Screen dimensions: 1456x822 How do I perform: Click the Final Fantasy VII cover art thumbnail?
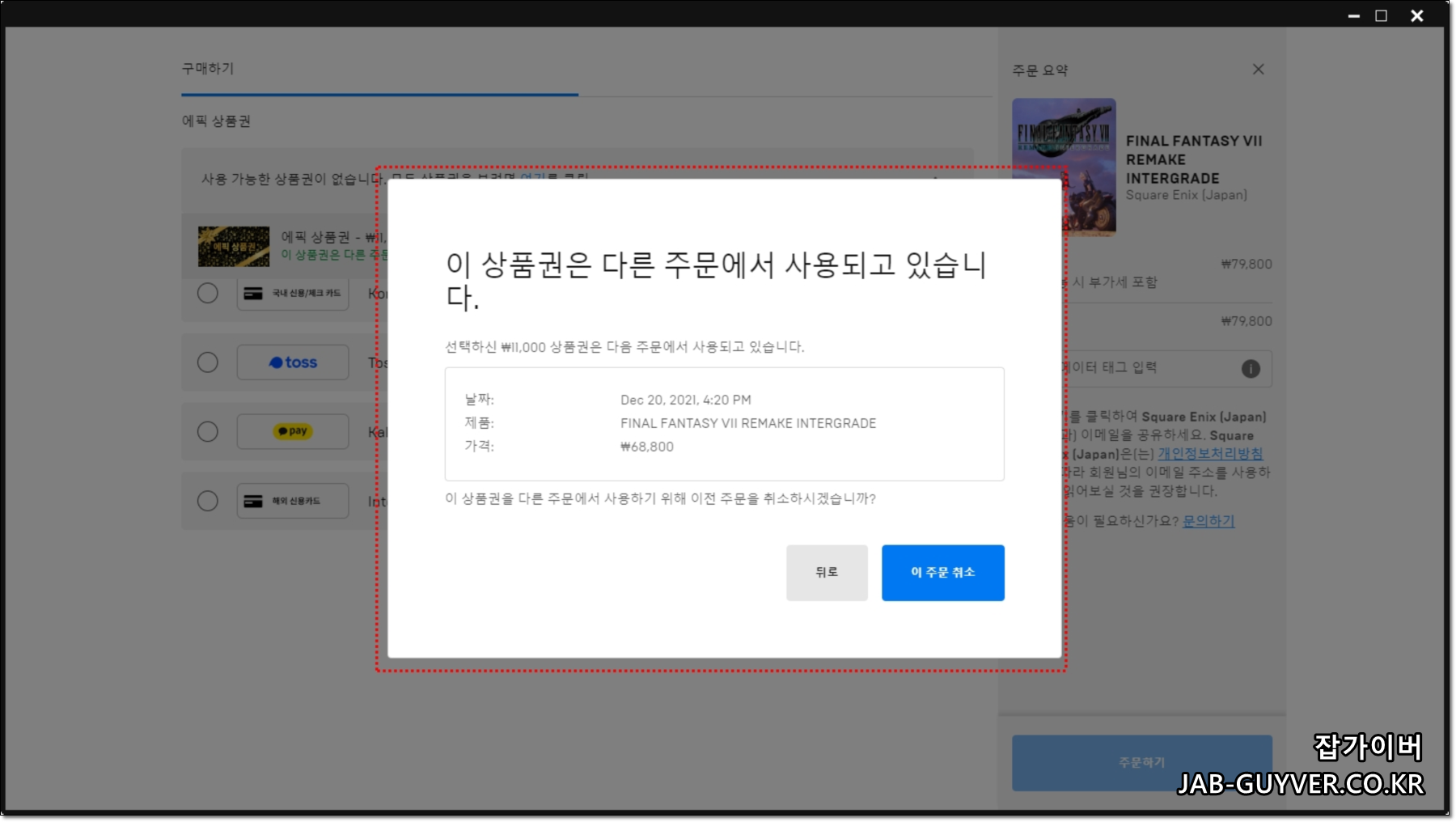click(x=1064, y=167)
